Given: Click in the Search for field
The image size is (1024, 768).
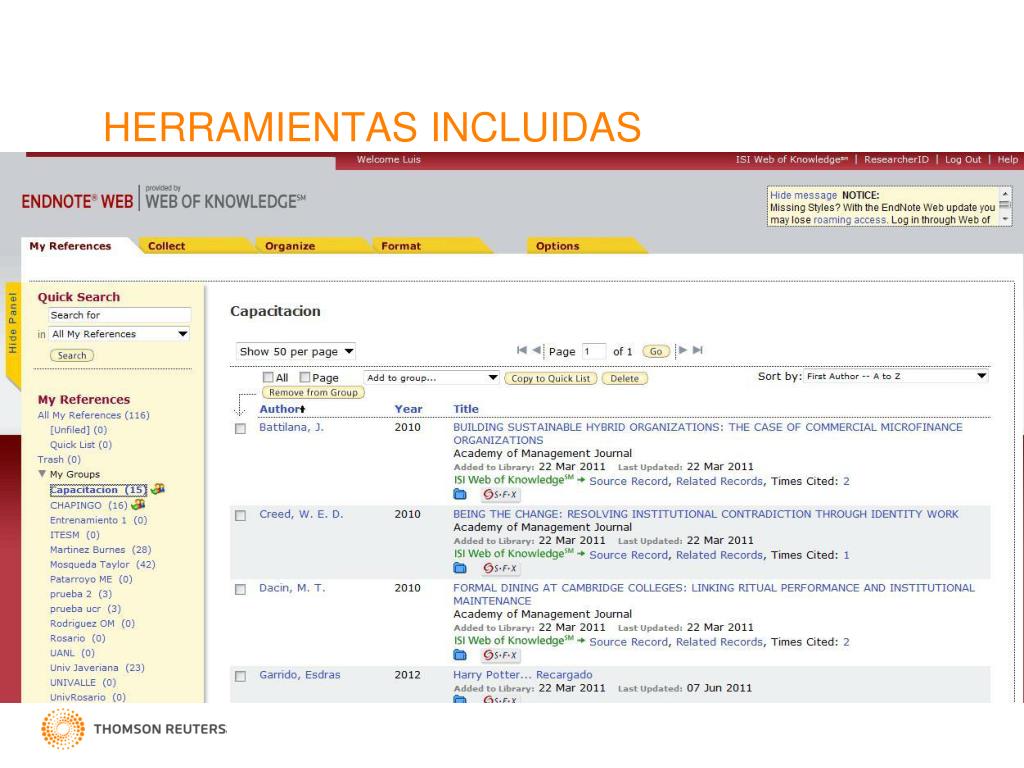Looking at the screenshot, I should (120, 315).
